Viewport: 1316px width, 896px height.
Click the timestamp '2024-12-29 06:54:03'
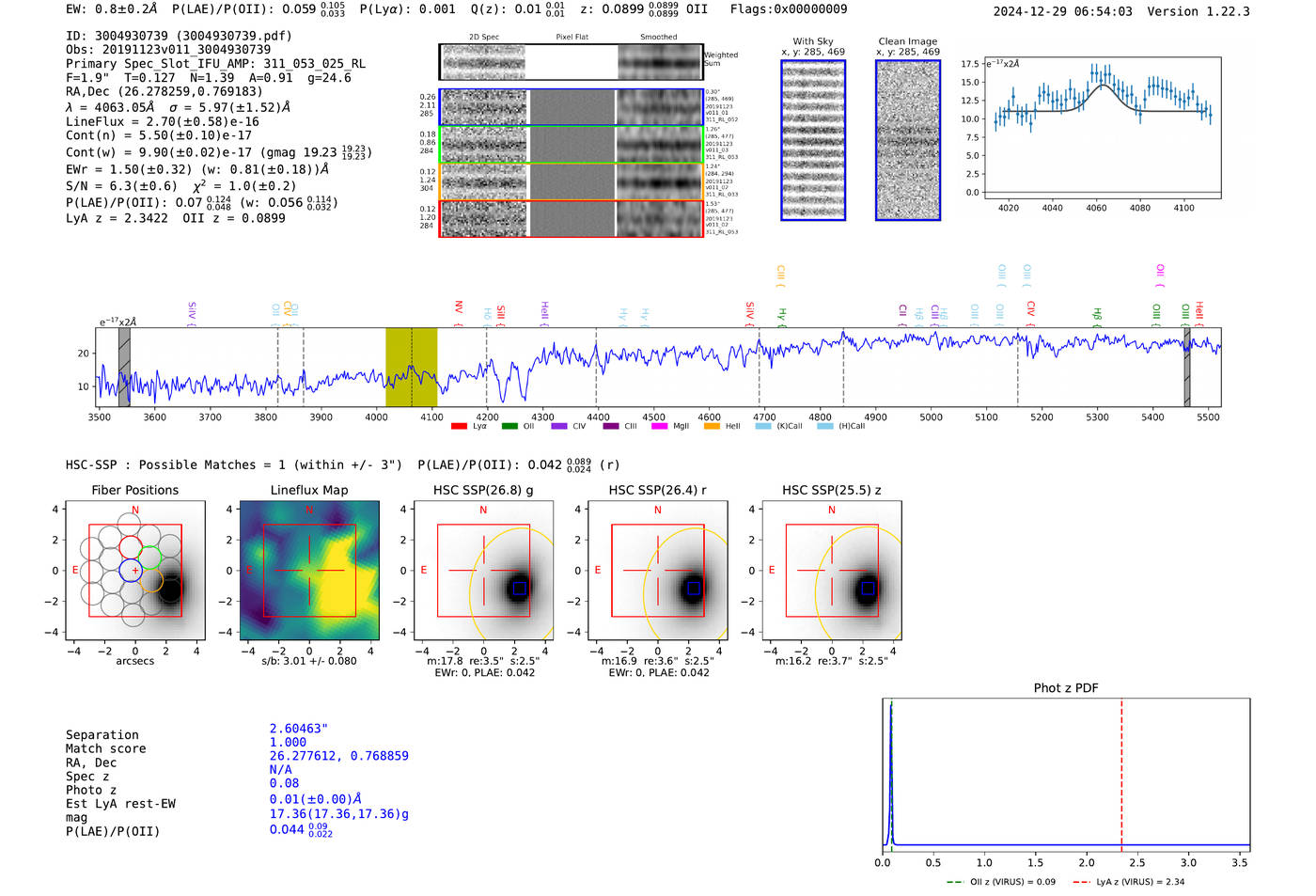coord(1062,11)
